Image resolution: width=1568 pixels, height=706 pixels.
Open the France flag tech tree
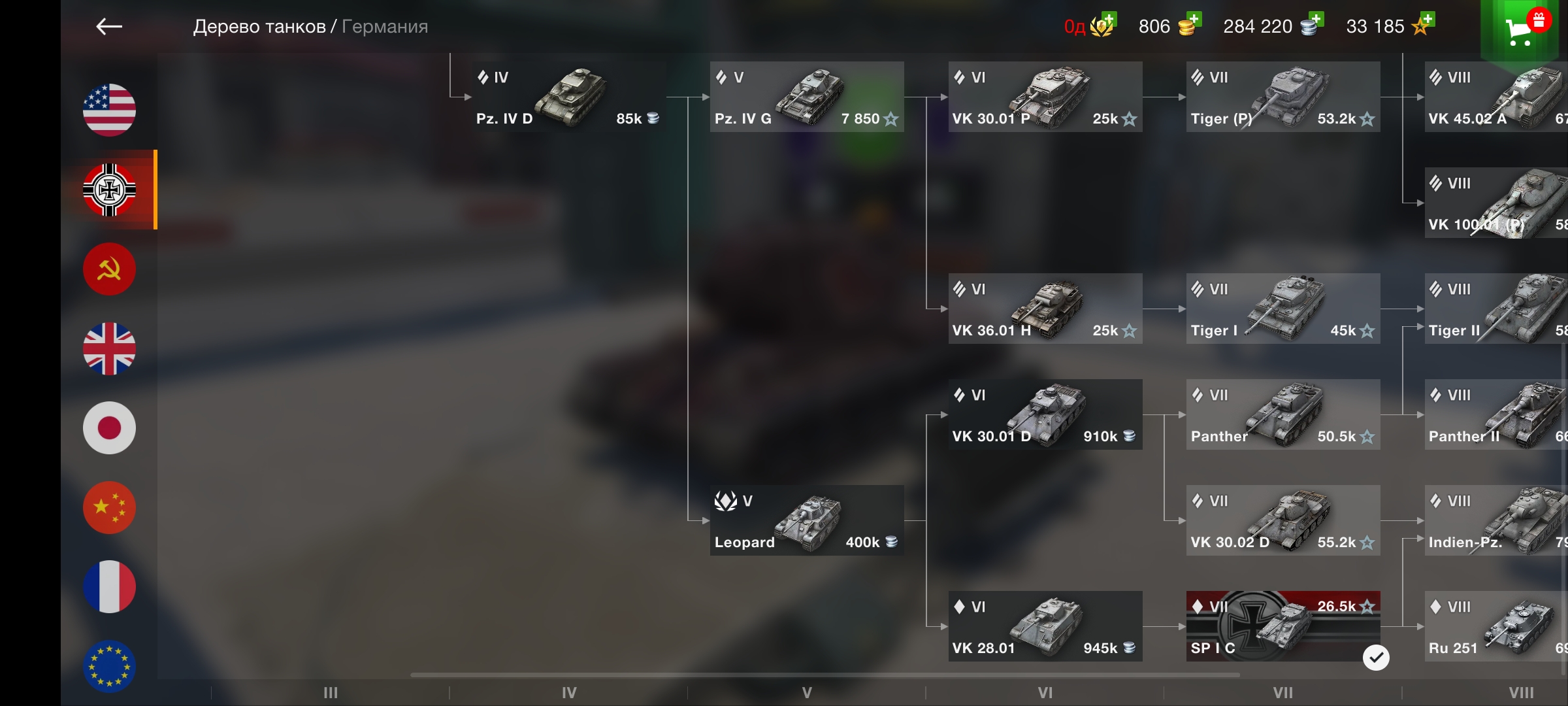tap(109, 586)
